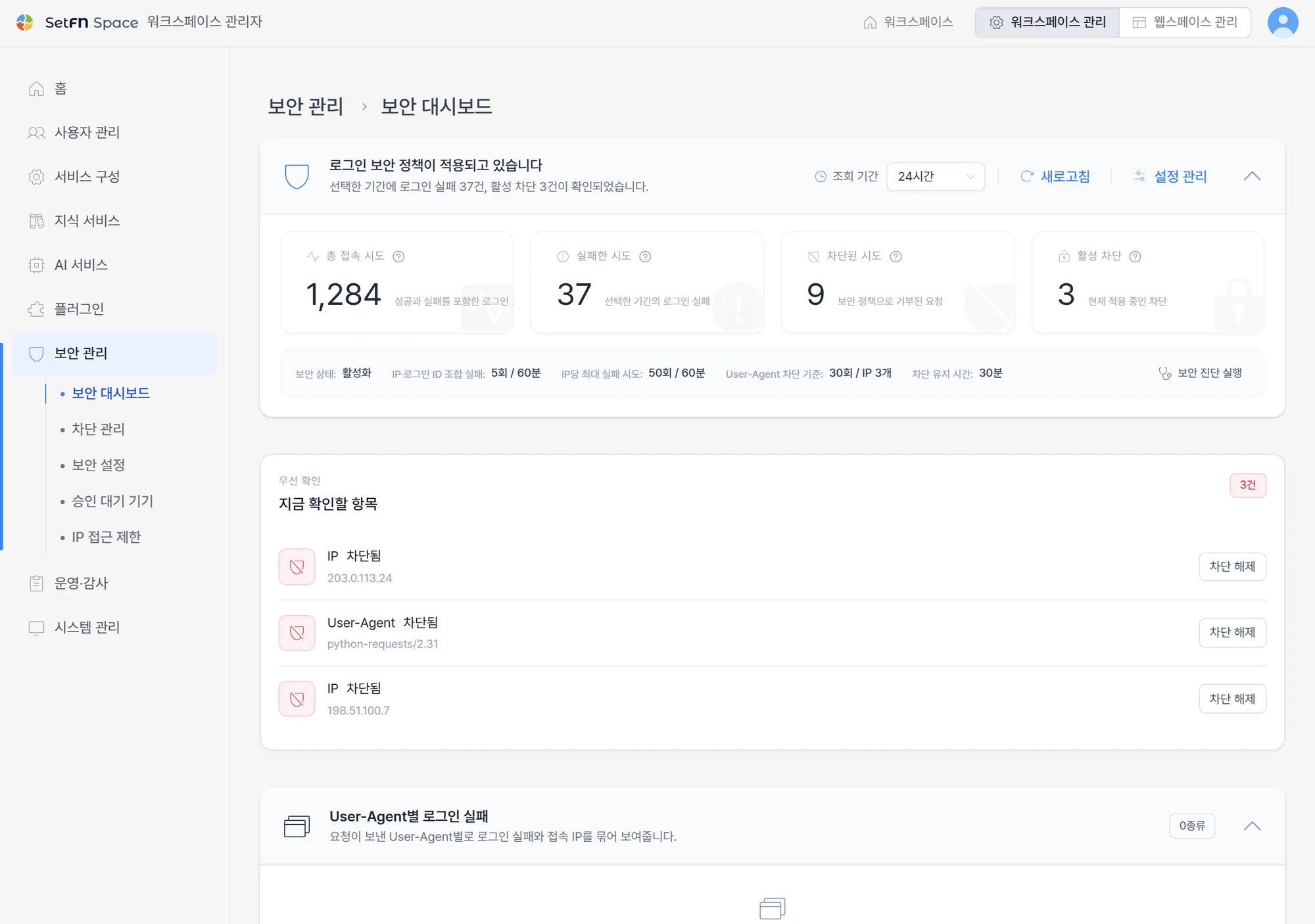
Task: Click the AI 서비스 chip icon
Action: tap(37, 265)
